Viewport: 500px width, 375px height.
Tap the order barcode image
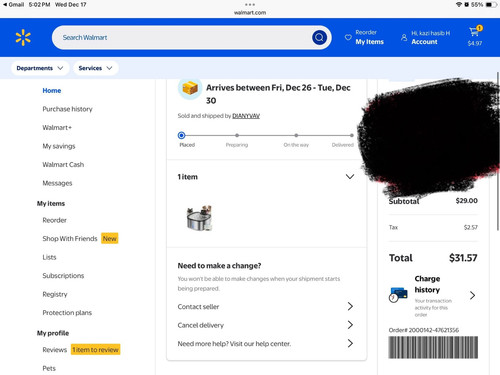coord(433,347)
